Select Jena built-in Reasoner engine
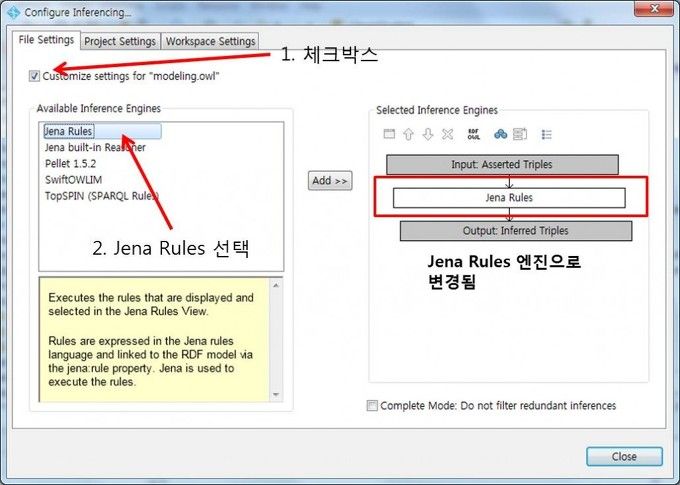Viewport: 680px width, 485px height. click(x=95, y=147)
